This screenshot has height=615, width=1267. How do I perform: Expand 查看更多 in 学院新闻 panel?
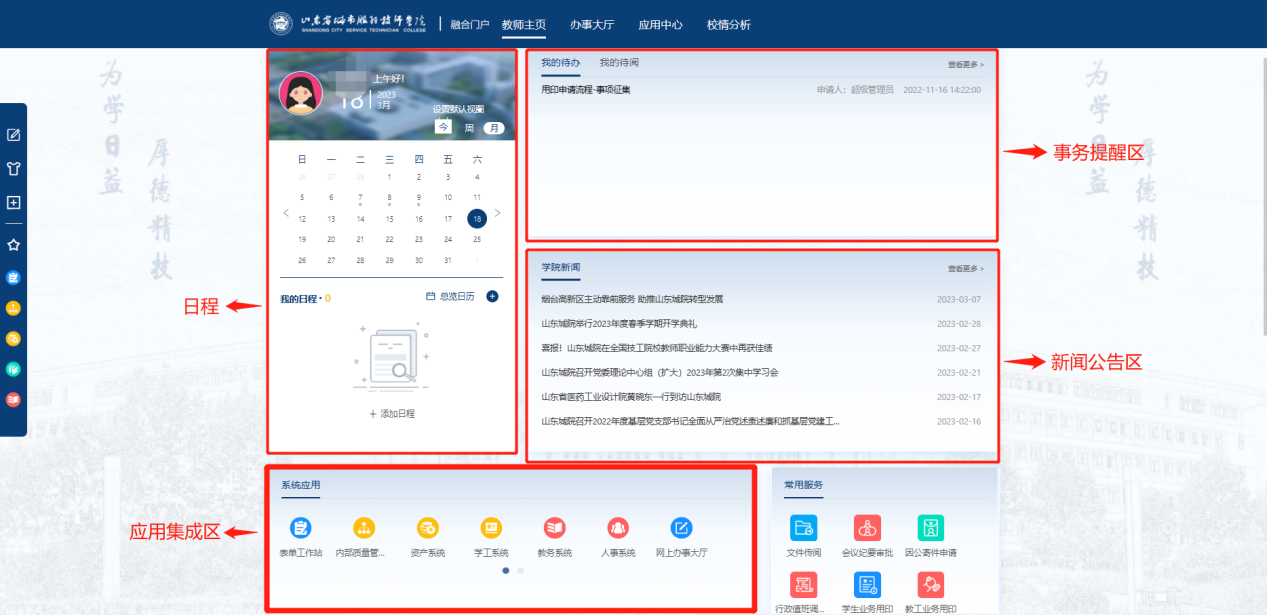click(965, 268)
